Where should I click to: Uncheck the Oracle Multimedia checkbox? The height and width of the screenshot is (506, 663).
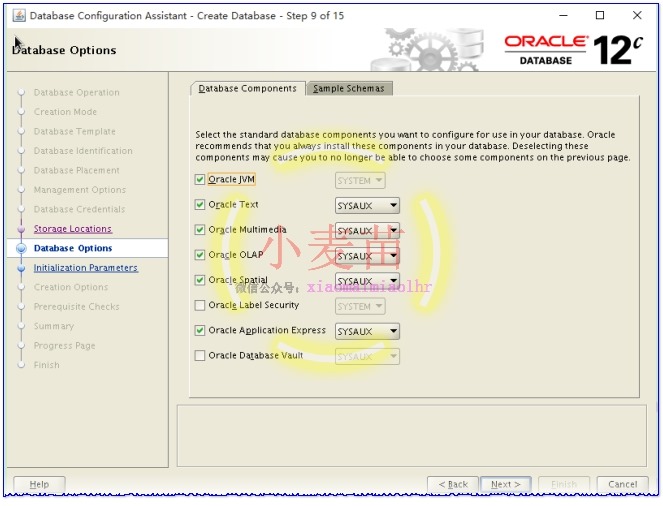coord(200,230)
